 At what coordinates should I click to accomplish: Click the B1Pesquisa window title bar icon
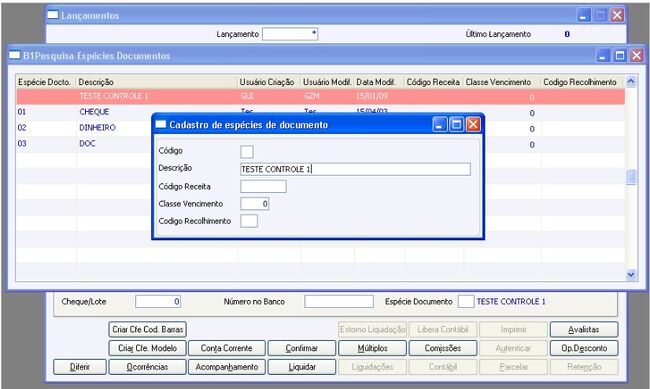[15, 55]
